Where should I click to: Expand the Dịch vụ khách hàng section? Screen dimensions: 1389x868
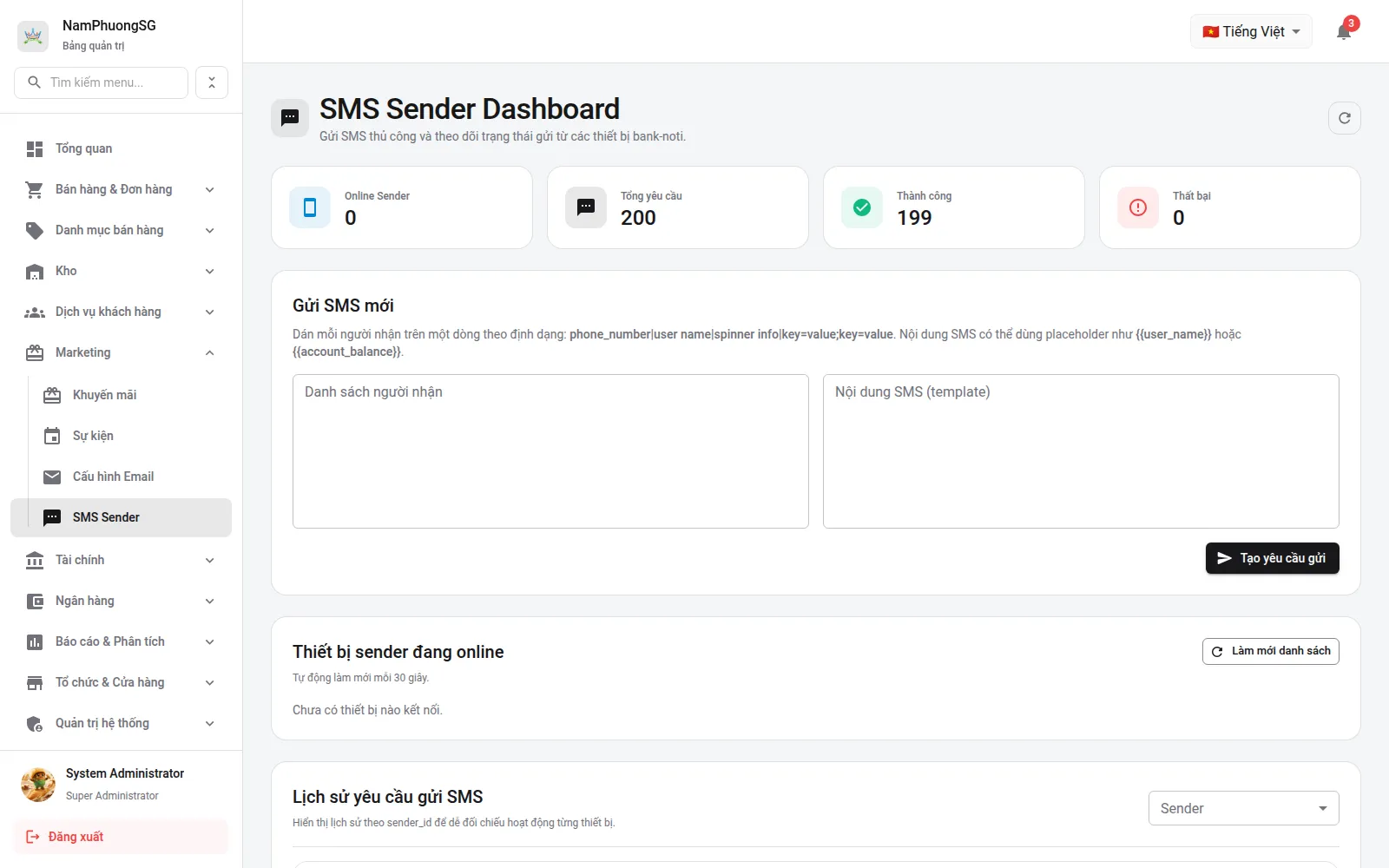121,312
